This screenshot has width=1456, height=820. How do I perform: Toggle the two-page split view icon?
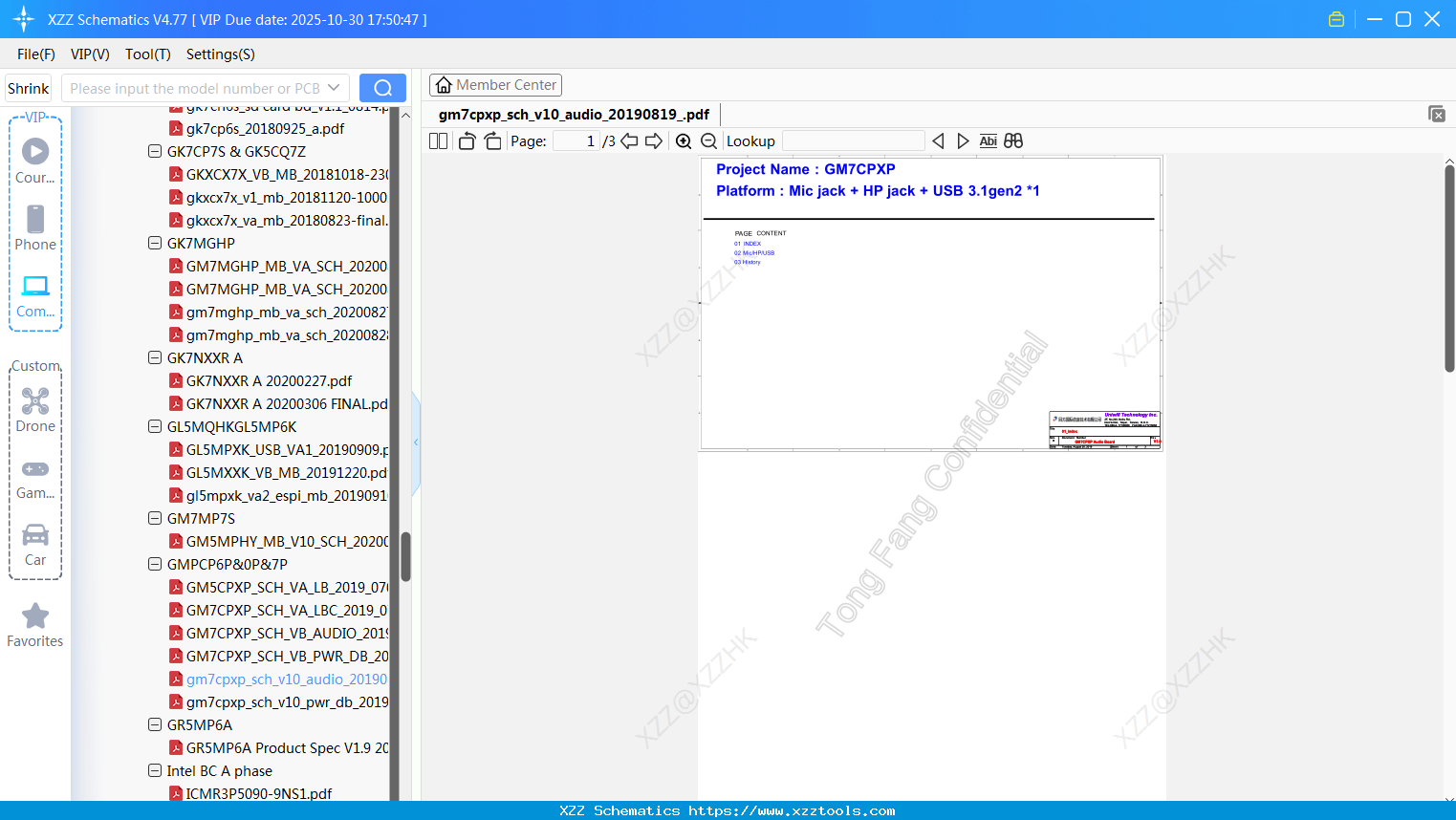pos(438,141)
